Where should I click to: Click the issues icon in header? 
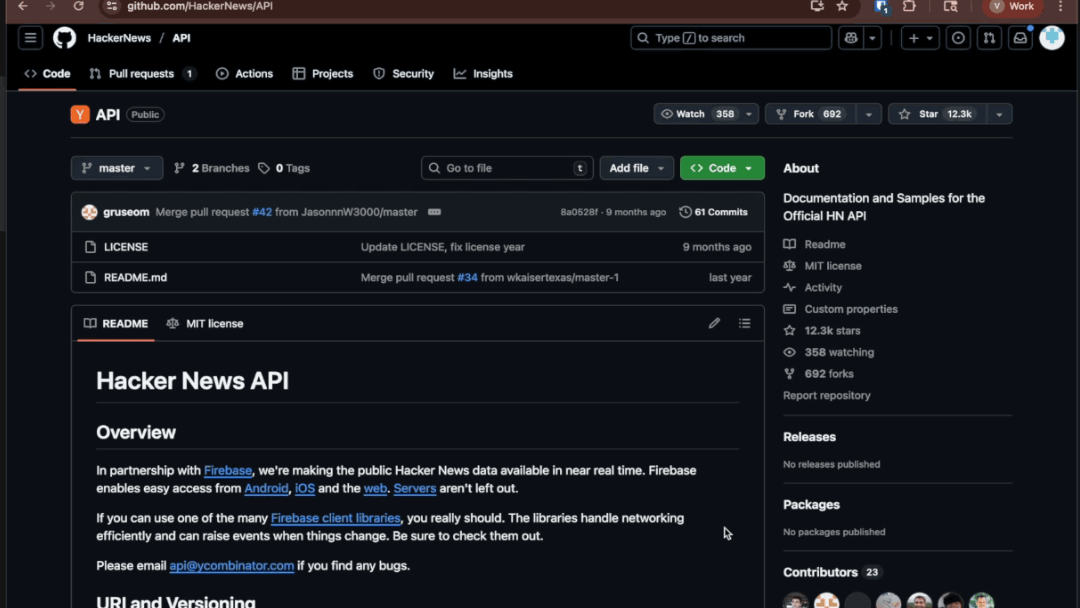[959, 38]
